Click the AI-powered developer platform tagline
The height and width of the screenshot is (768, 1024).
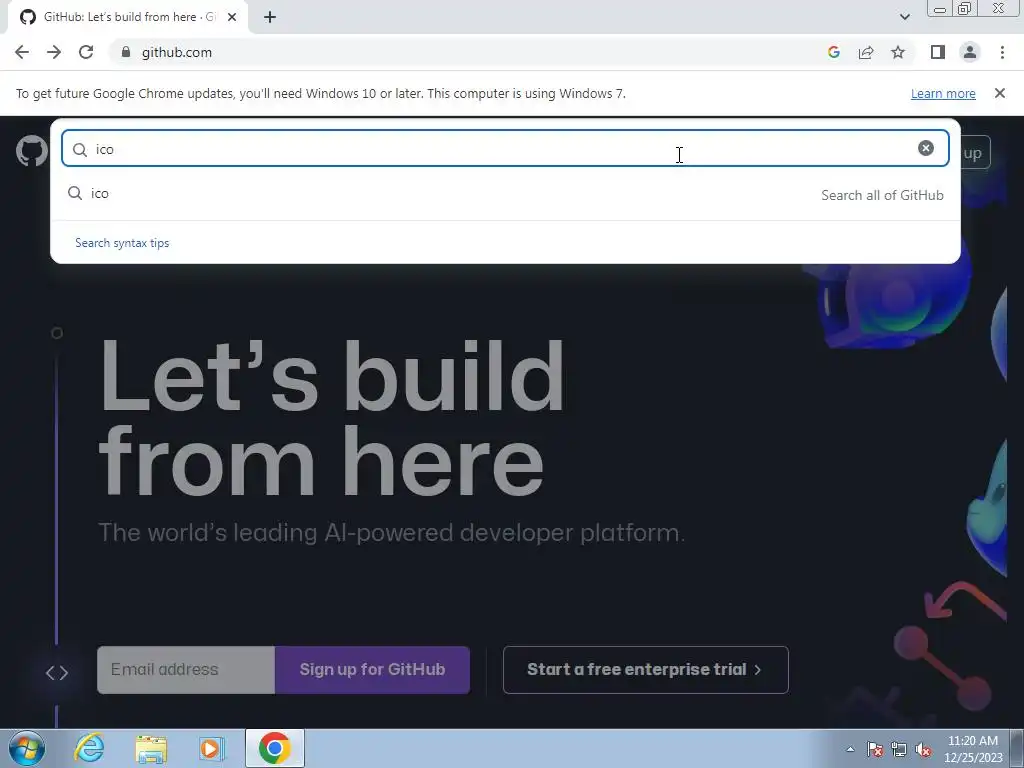(x=391, y=533)
